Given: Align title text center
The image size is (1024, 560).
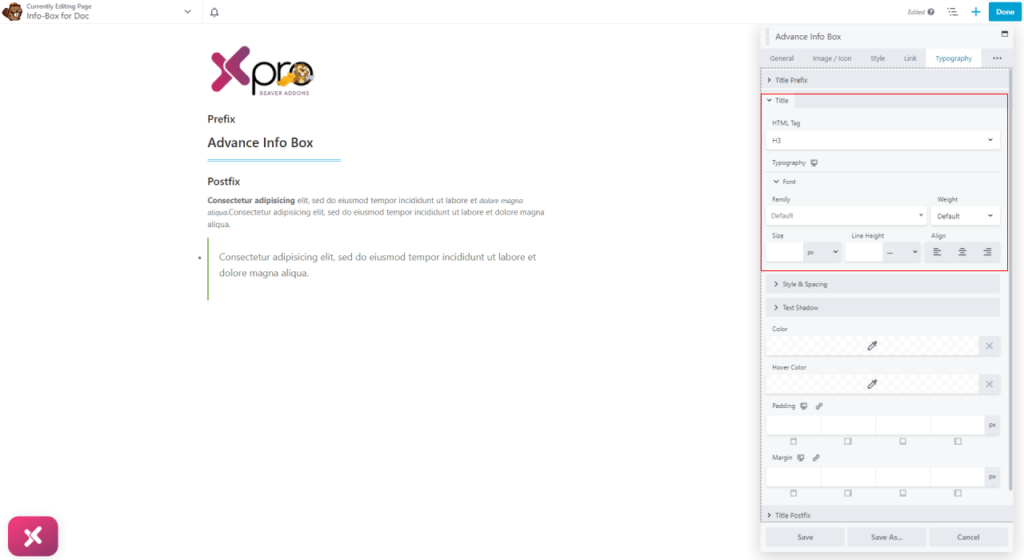Looking at the screenshot, I should coord(962,252).
